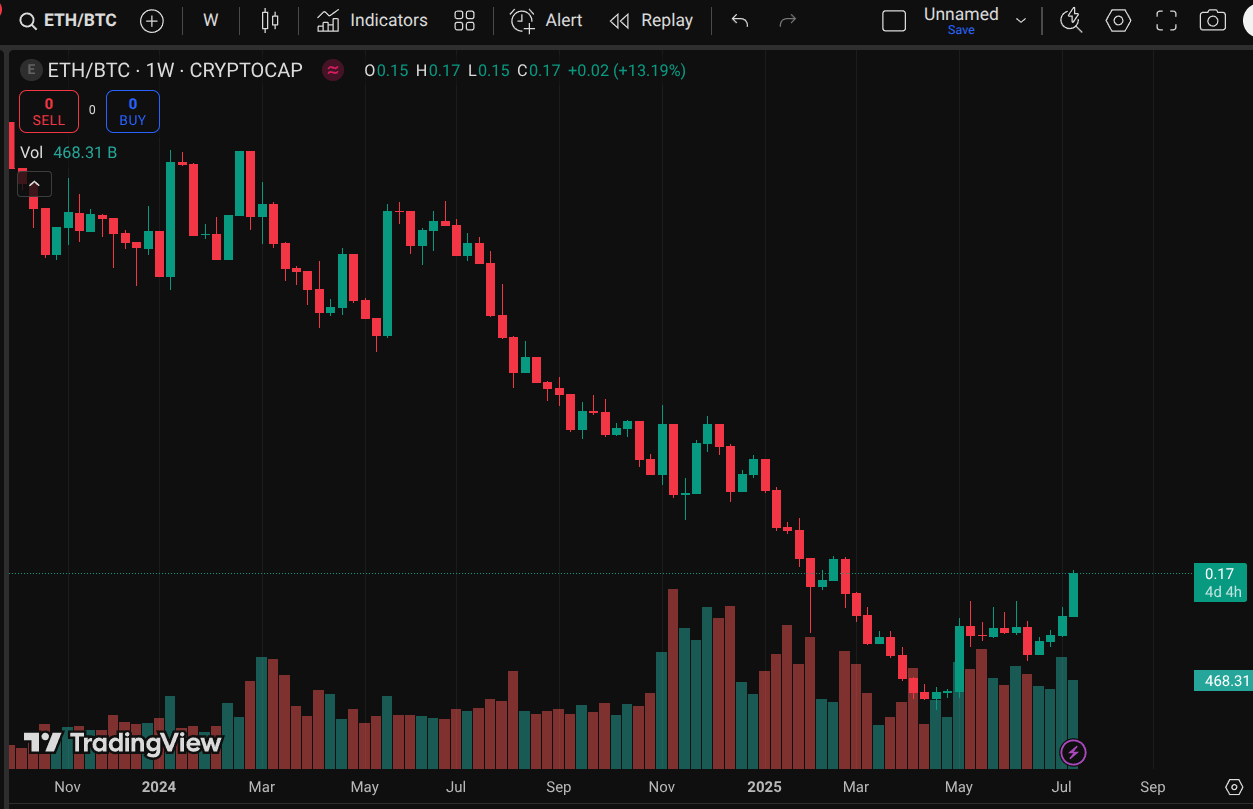Click the 2025 label on time axis

click(765, 787)
